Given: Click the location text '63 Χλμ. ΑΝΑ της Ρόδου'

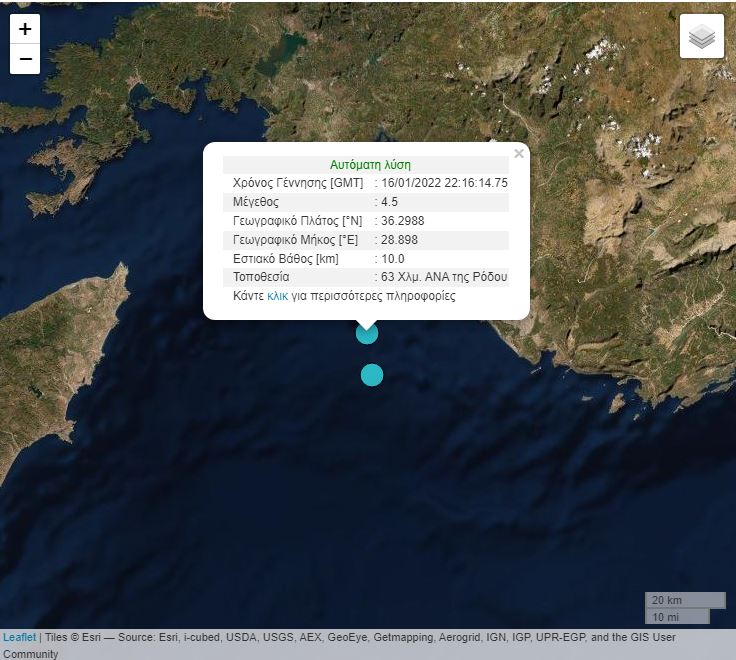Looking at the screenshot, I should click(x=444, y=277).
